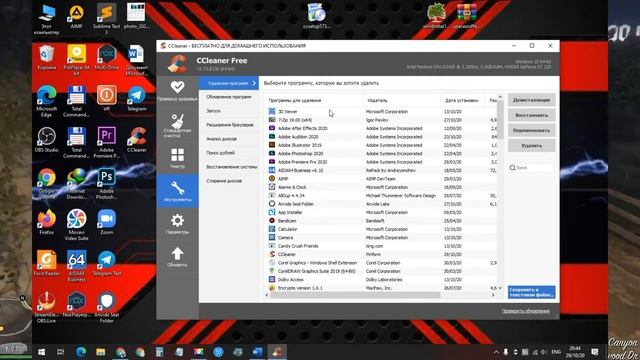Open Firefox desktop shortcut
The width and height of the screenshot is (640, 360).
coord(47,222)
